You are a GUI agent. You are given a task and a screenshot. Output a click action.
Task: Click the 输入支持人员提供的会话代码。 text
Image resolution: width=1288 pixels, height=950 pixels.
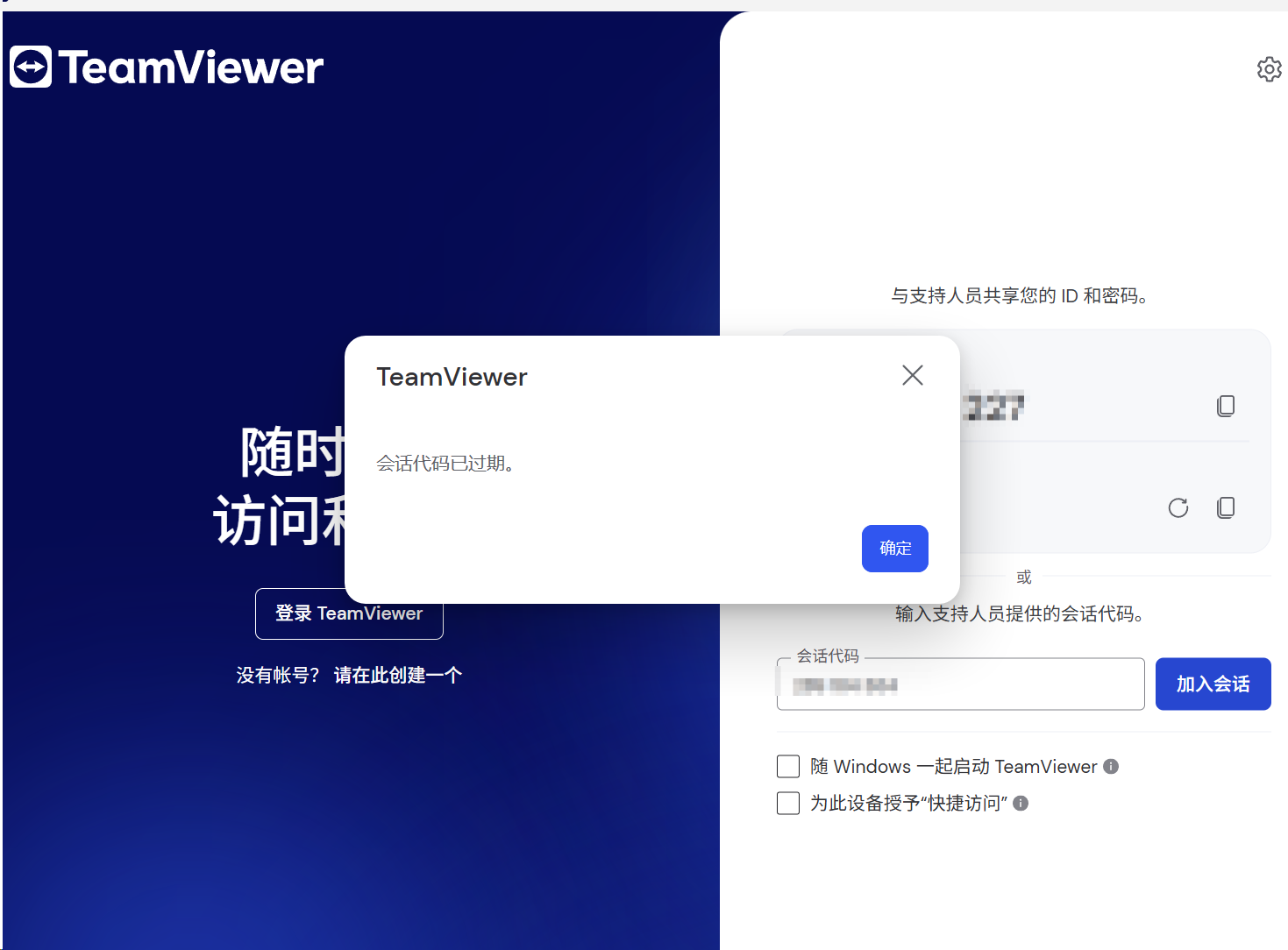coord(1020,614)
